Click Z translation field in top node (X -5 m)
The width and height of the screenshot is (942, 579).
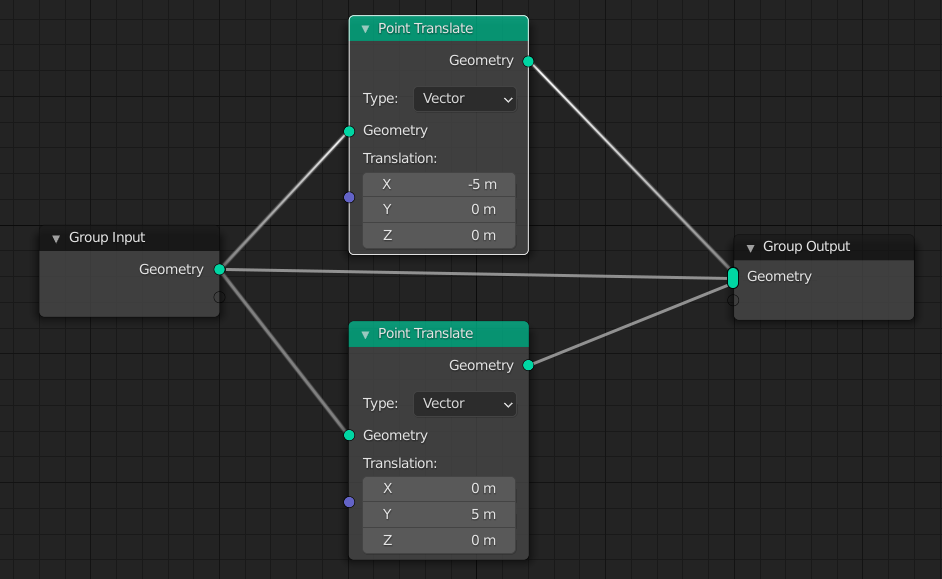439,235
